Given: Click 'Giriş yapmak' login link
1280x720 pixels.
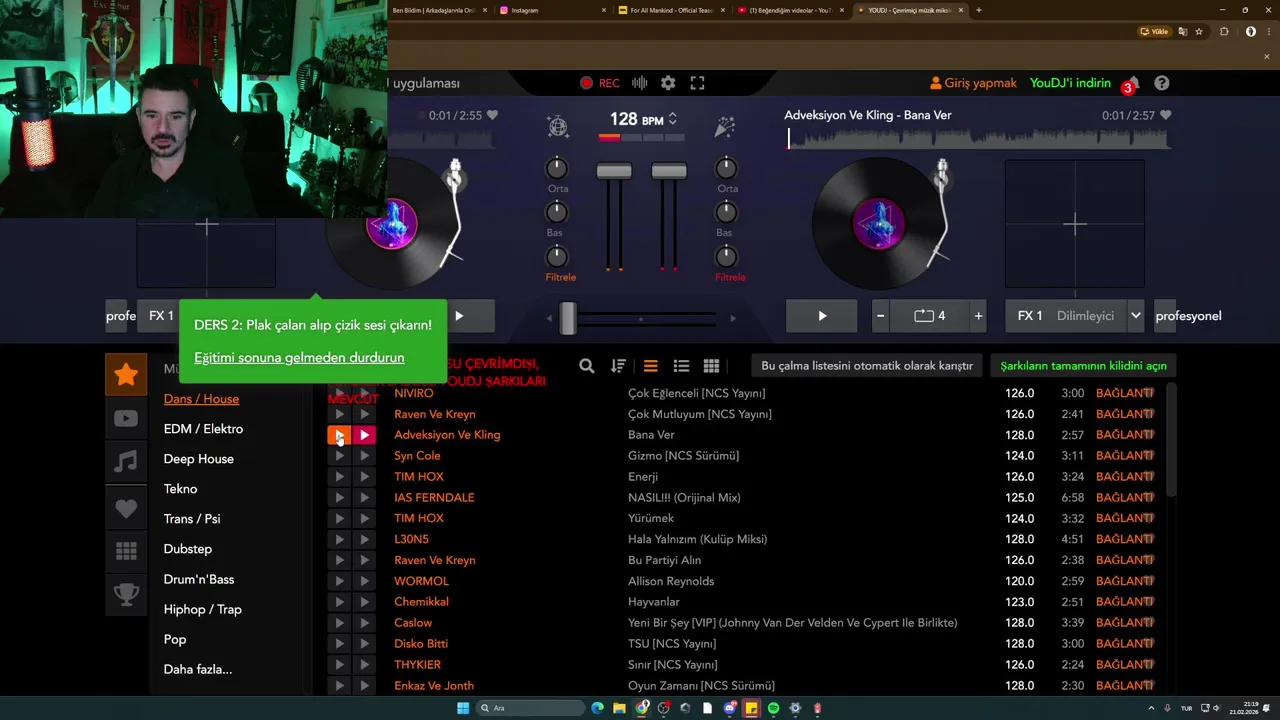Looking at the screenshot, I should (x=973, y=83).
